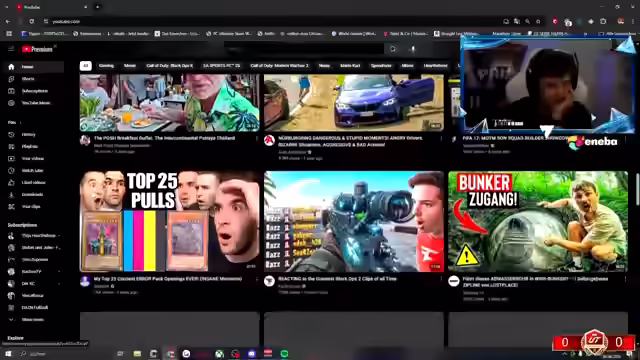Open POSH Breakfast video channel avatar
Screen dimensions: 640x360
coord(85,141)
